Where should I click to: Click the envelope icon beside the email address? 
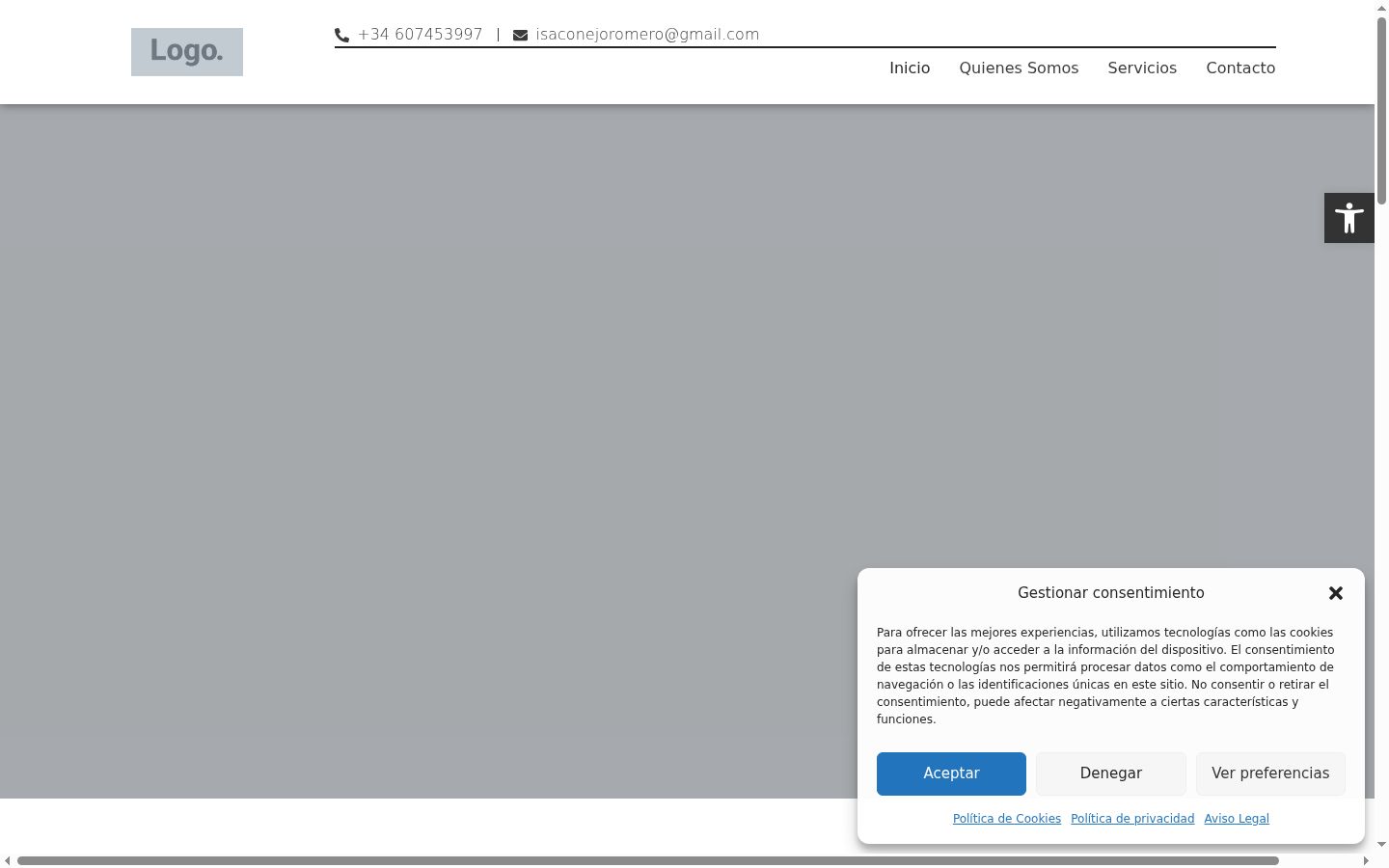coord(520,36)
